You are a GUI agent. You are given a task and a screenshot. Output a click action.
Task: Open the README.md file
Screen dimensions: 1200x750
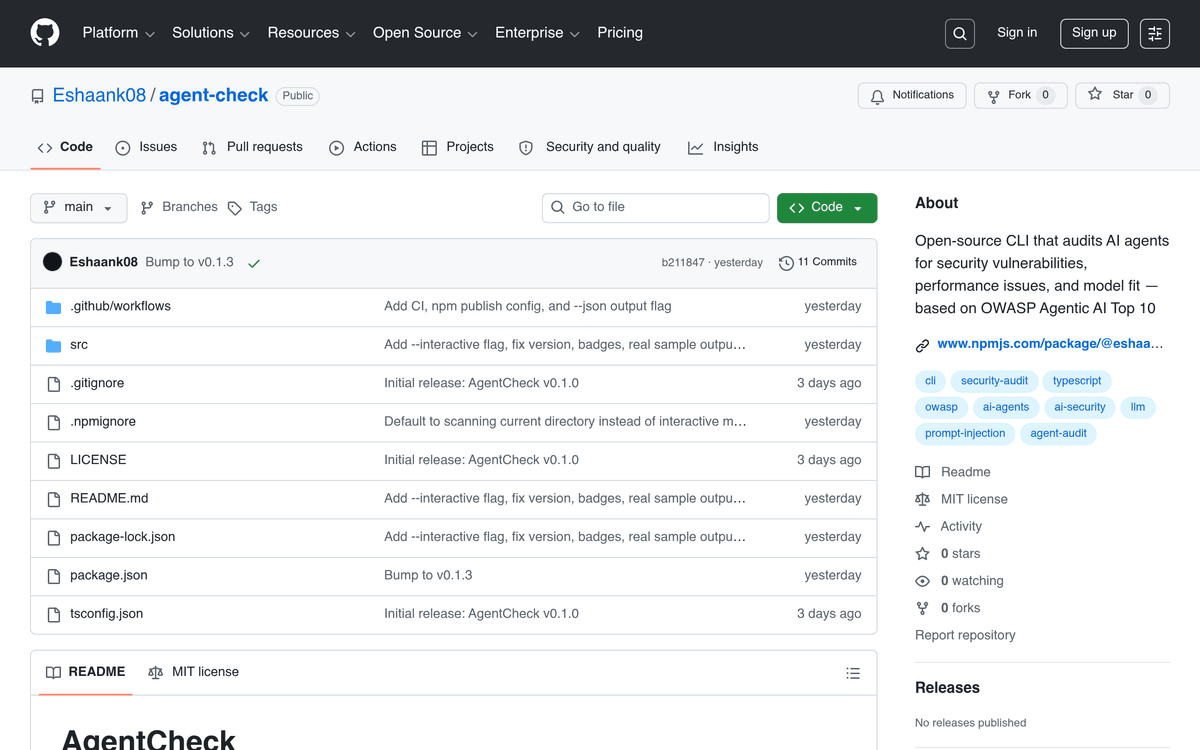pyautogui.click(x=109, y=499)
